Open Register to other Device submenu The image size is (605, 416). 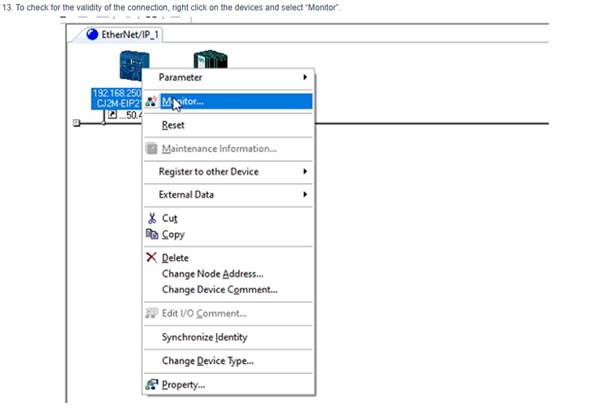point(228,171)
